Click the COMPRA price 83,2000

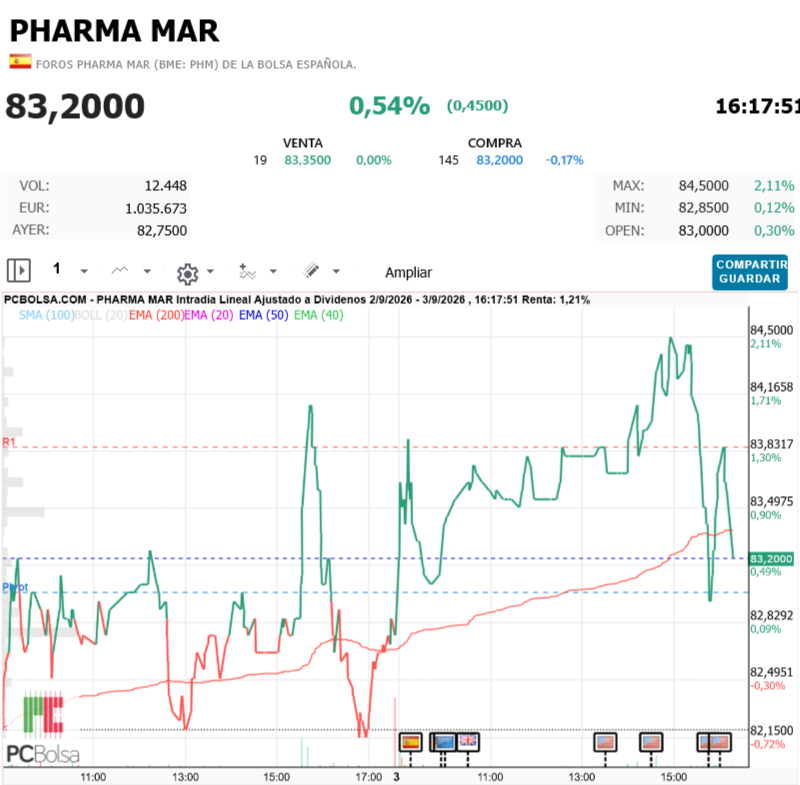[x=499, y=160]
